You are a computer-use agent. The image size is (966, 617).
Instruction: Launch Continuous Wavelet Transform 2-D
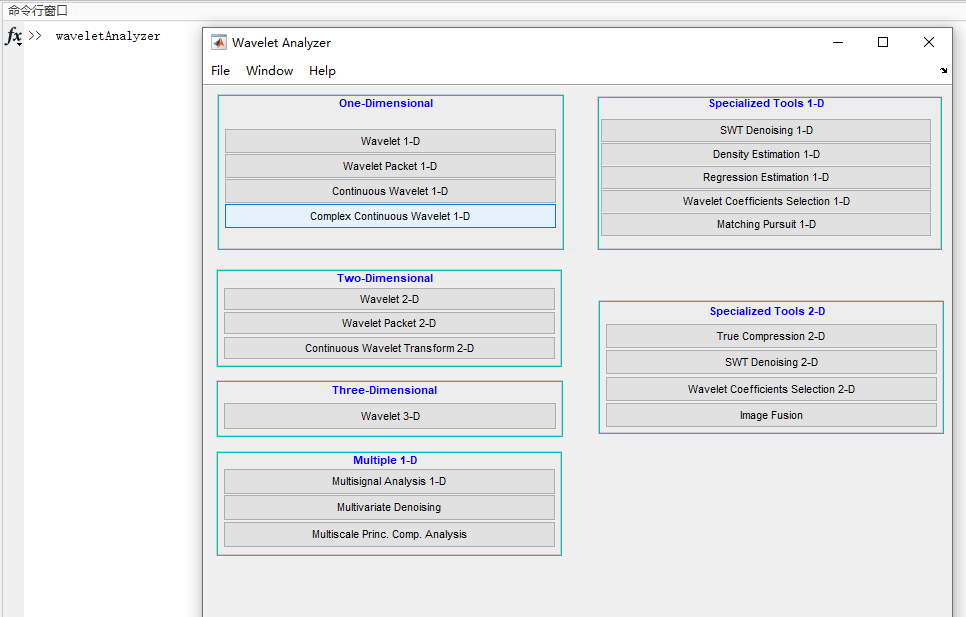[x=389, y=348]
